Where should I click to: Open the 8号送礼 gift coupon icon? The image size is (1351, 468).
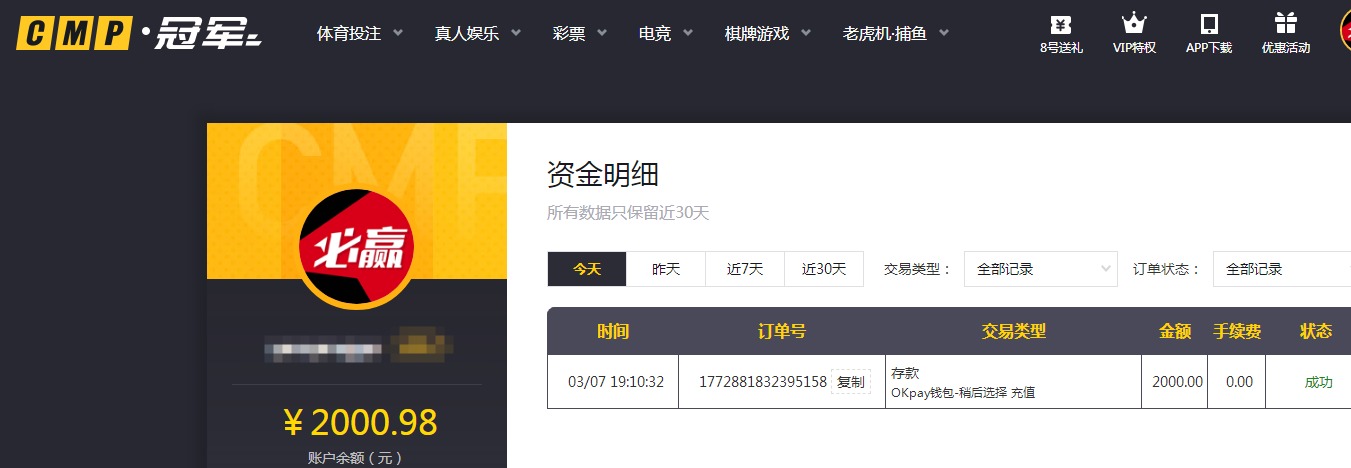1061,24
